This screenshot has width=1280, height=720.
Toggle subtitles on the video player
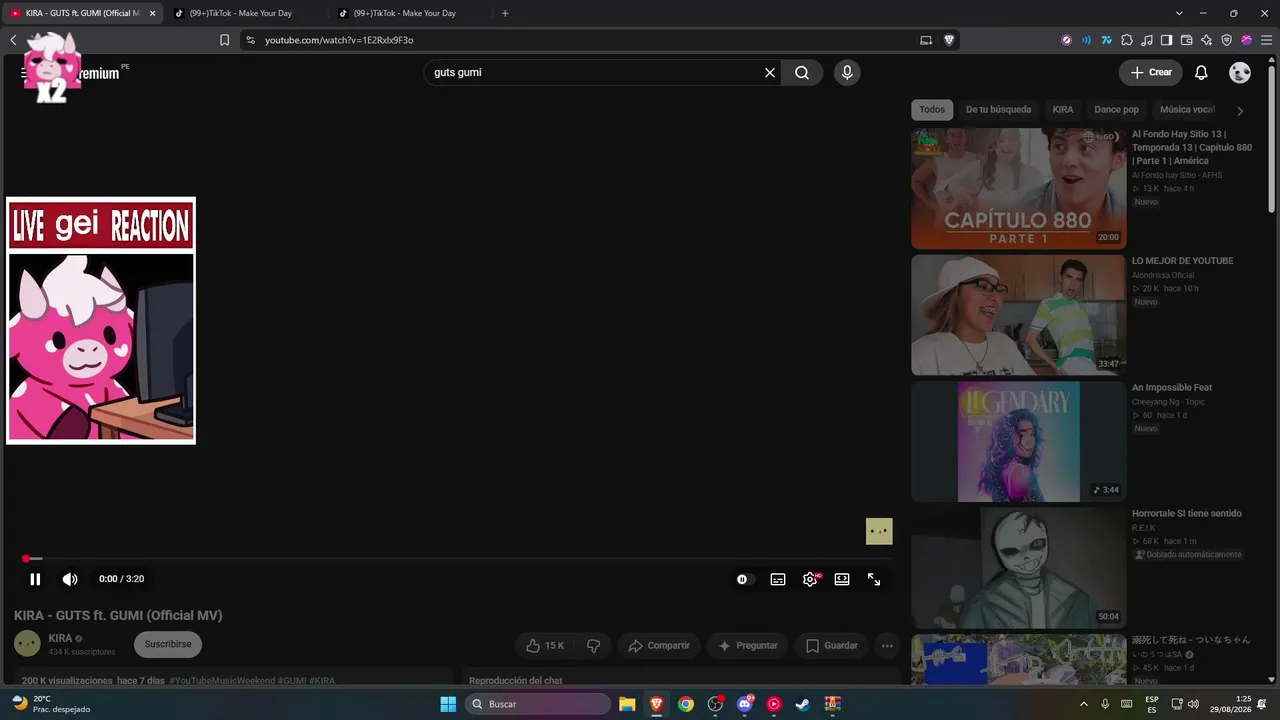(778, 579)
